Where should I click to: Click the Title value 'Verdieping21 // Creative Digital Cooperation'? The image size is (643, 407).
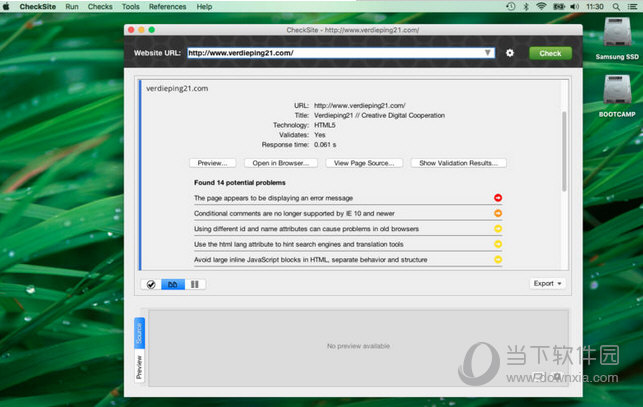379,115
